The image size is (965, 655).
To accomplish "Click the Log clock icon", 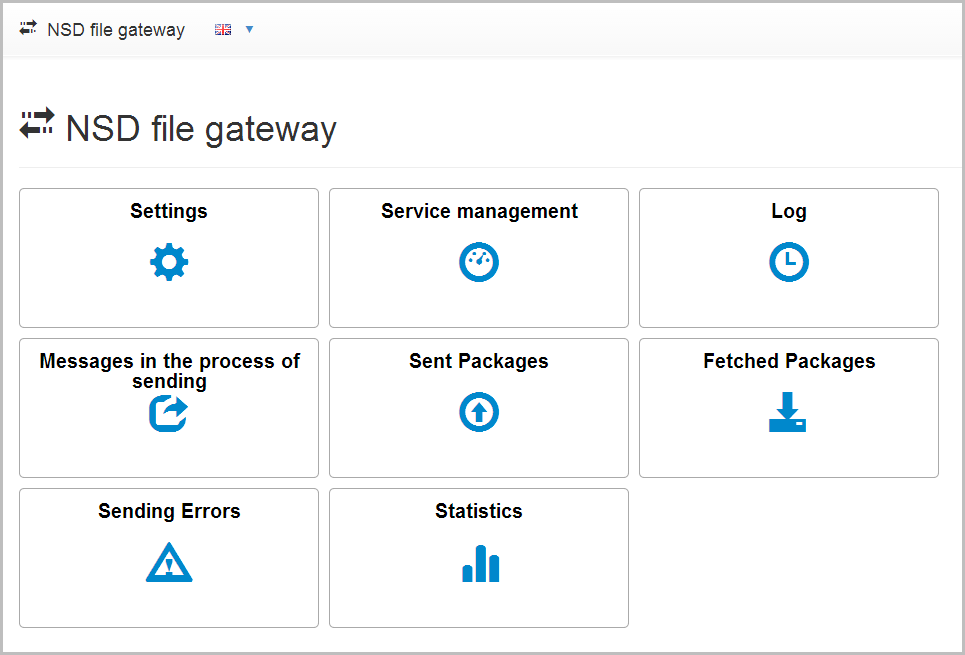I will click(789, 262).
